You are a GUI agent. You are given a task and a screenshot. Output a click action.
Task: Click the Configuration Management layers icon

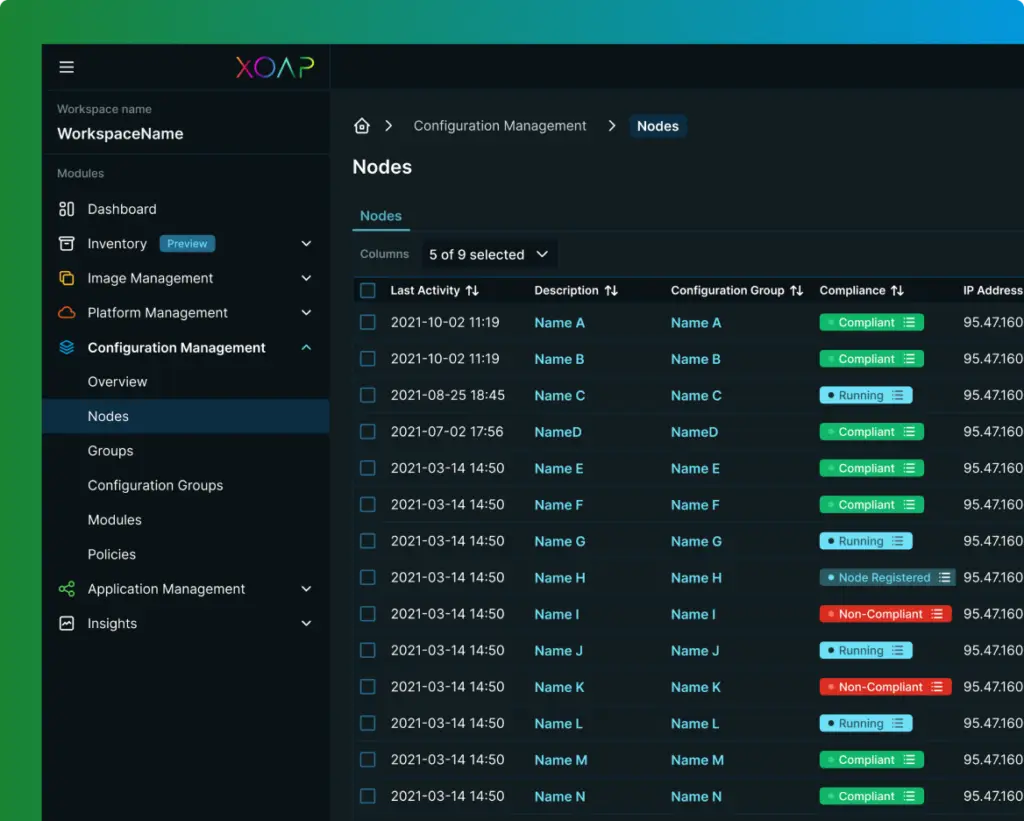(66, 347)
